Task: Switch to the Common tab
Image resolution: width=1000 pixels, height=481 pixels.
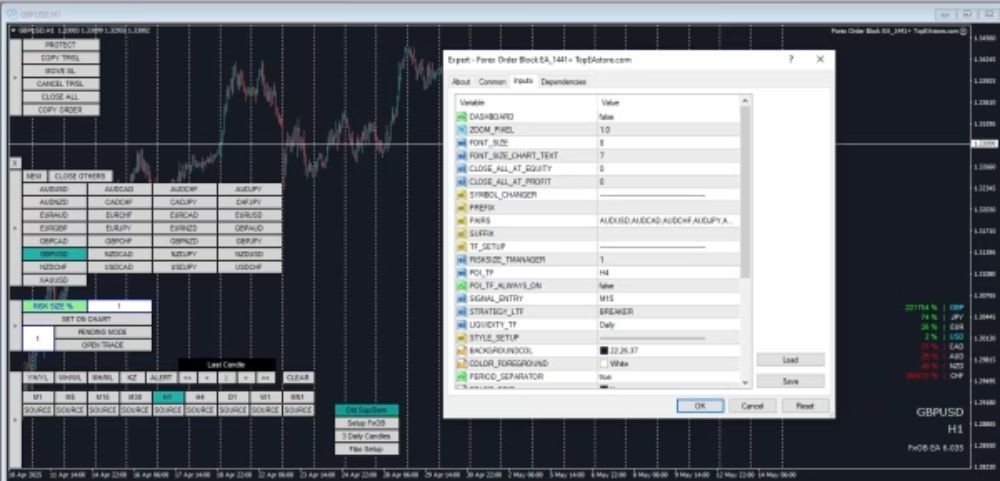Action: [491, 82]
